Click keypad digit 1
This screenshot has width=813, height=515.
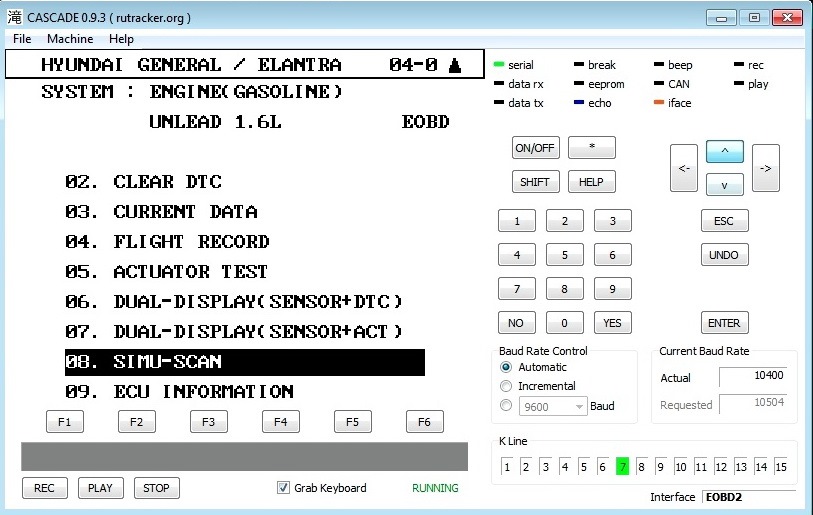click(517, 221)
